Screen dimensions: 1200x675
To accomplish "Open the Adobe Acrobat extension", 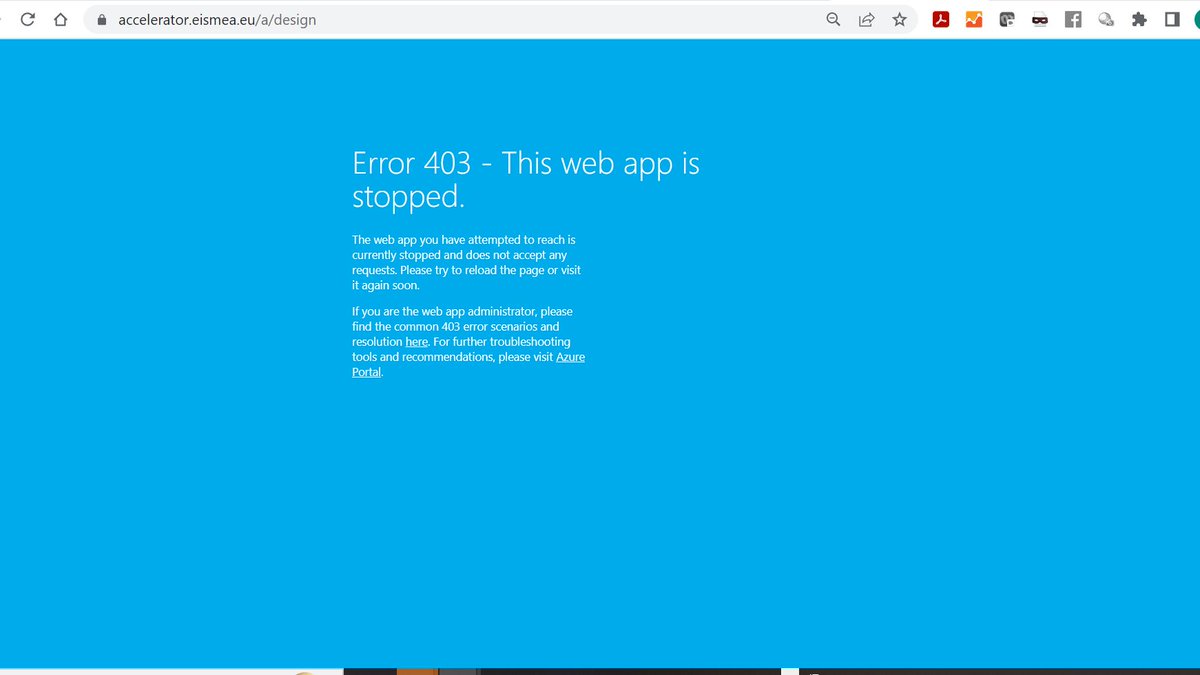I will point(941,19).
